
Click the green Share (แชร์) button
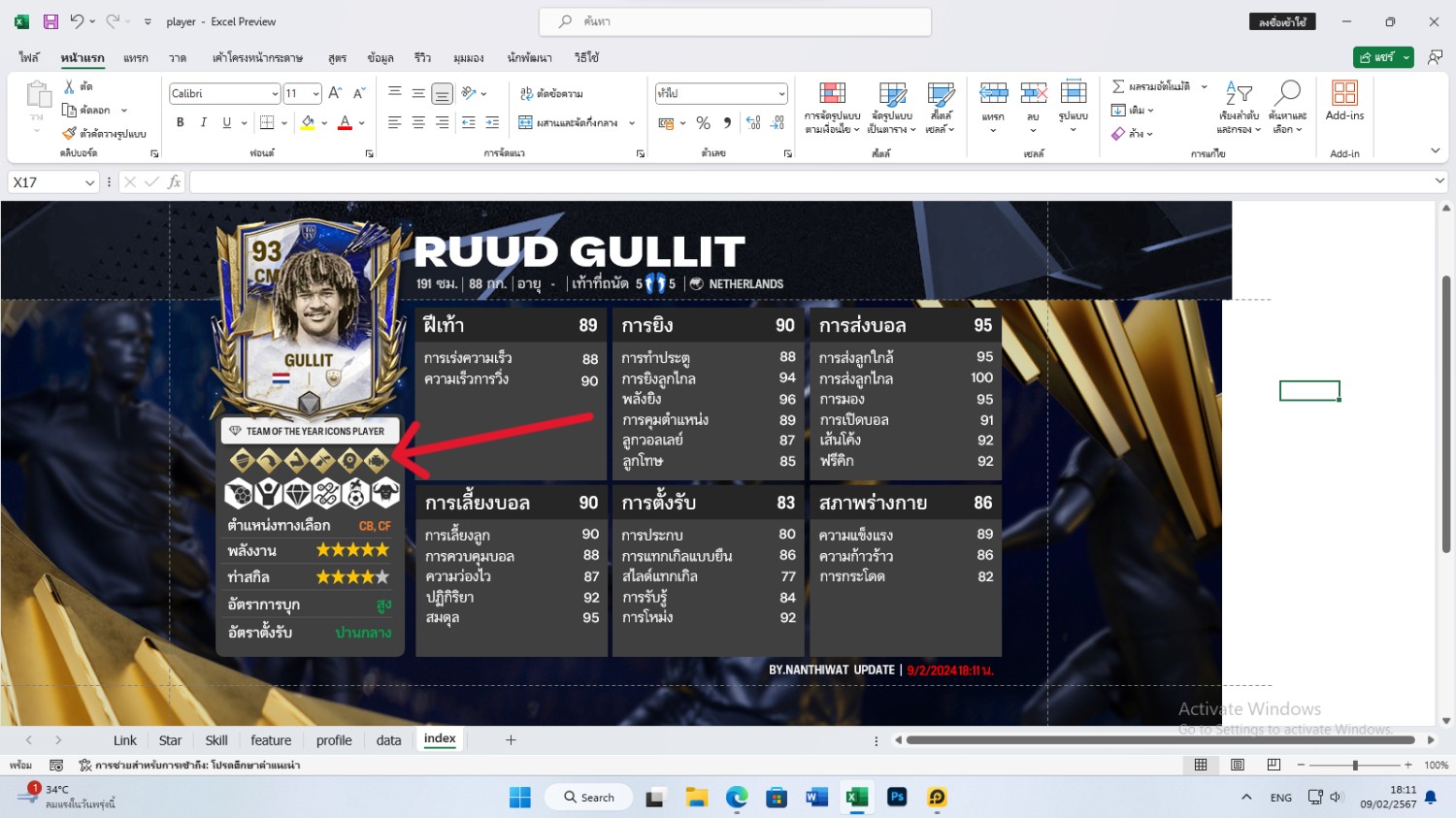point(1383,57)
